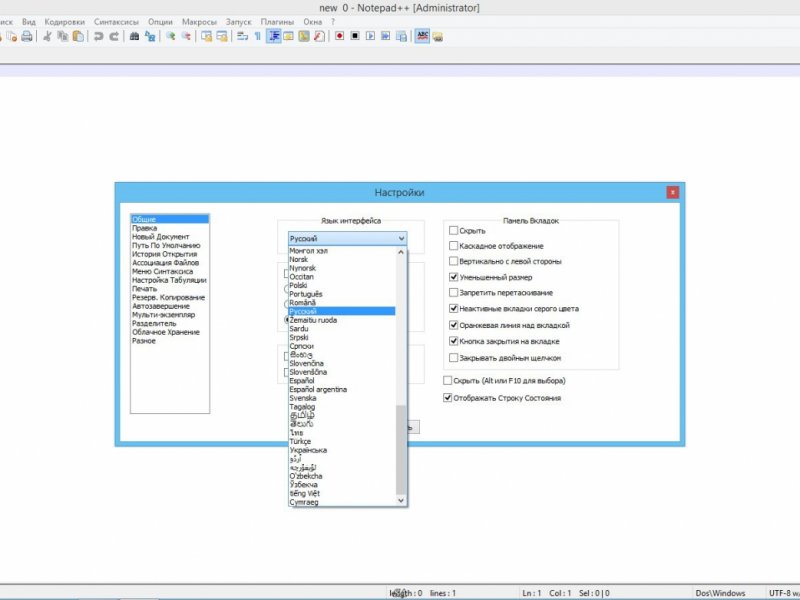Click the Stop Recording macro icon

click(355, 36)
